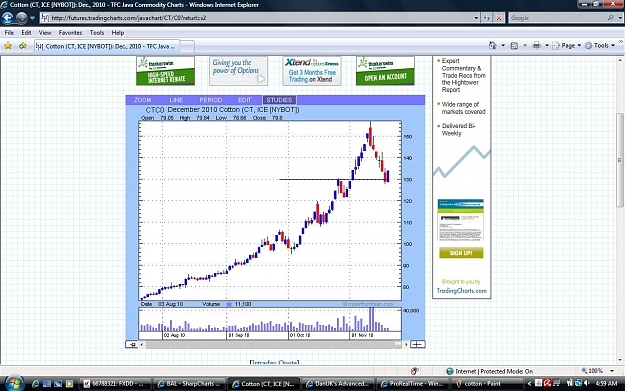Open the chart LINE menu
This screenshot has height=391, width=625.
(176, 100)
